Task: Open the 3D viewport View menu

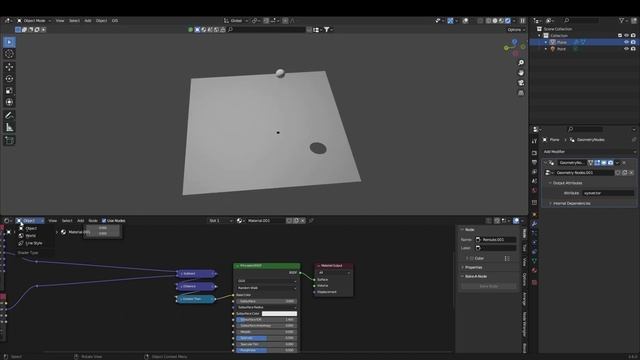Action: (x=60, y=20)
